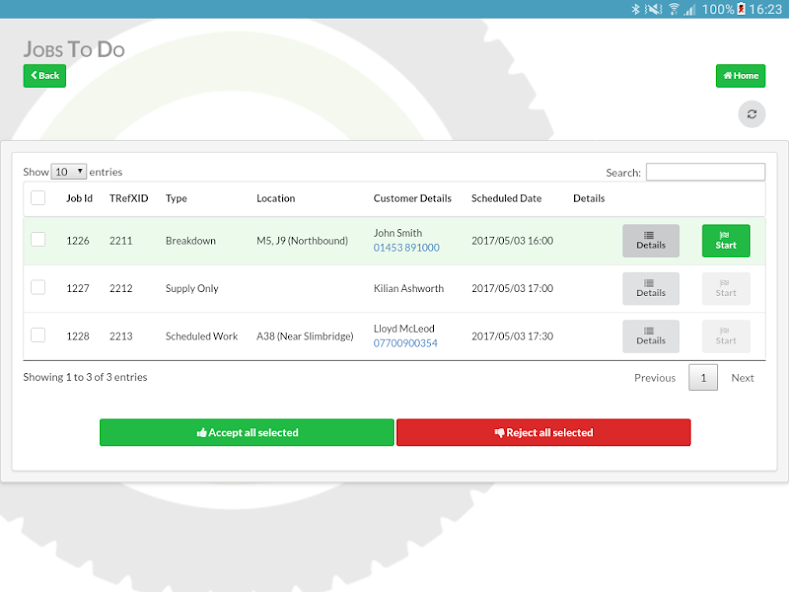Screen dimensions: 789x592
Task: Sort by Customer Details column
Action: [412, 198]
